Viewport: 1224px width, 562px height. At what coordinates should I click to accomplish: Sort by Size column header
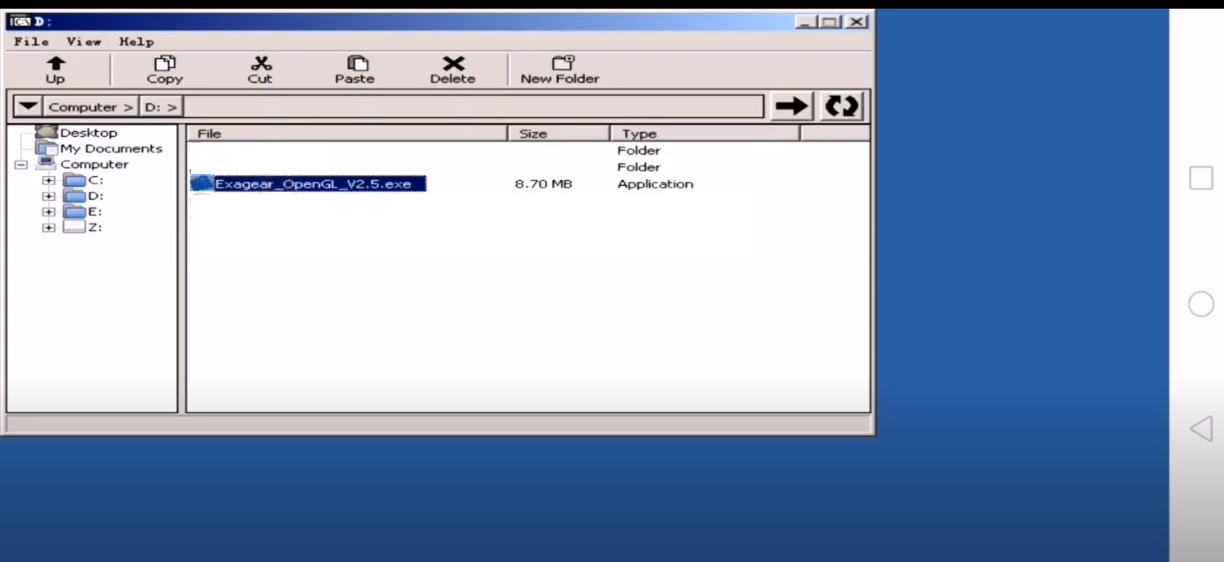[558, 133]
